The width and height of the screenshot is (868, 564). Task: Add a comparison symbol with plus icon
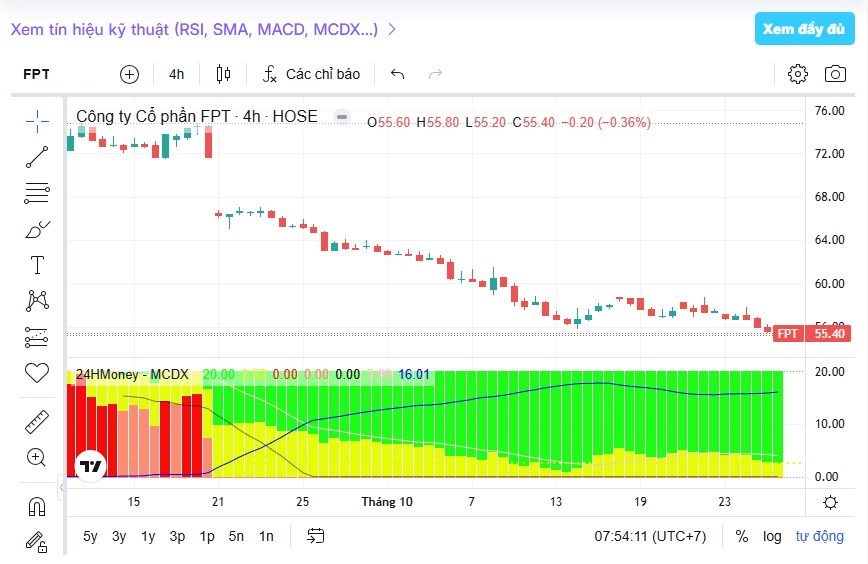coord(130,74)
